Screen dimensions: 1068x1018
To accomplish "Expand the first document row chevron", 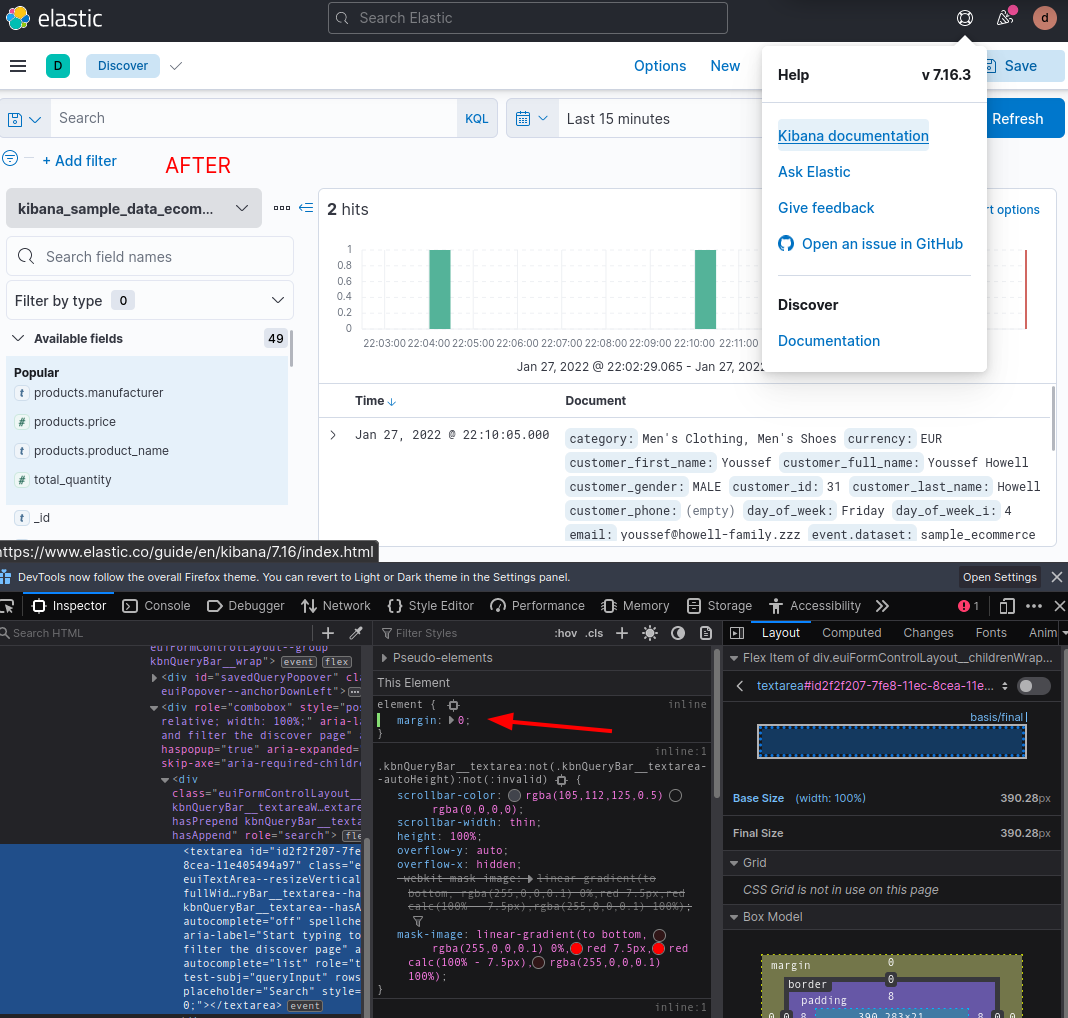I will coord(333,435).
